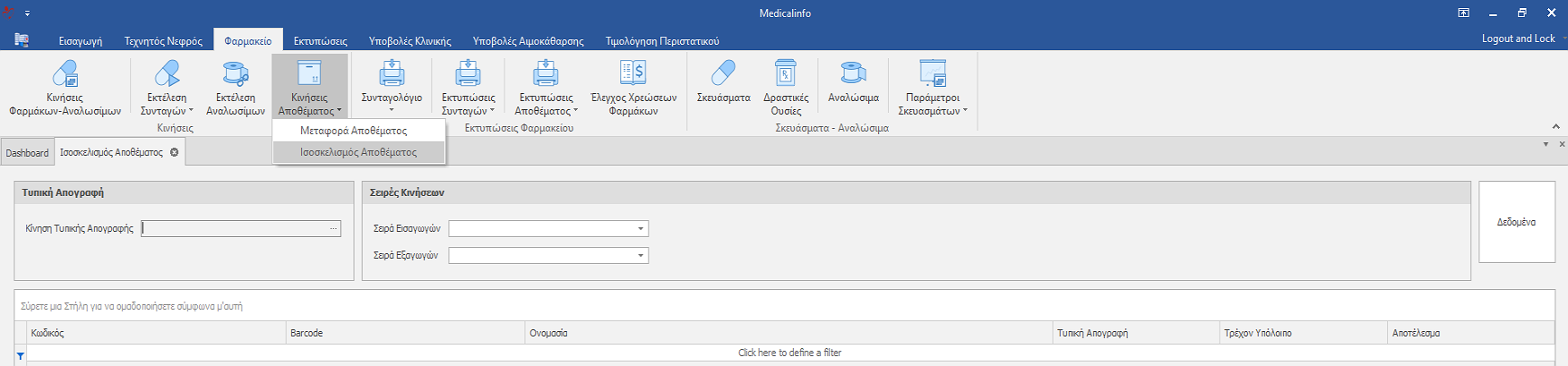Select Μεταφορά Αποθέματος menu entry

pyautogui.click(x=354, y=131)
